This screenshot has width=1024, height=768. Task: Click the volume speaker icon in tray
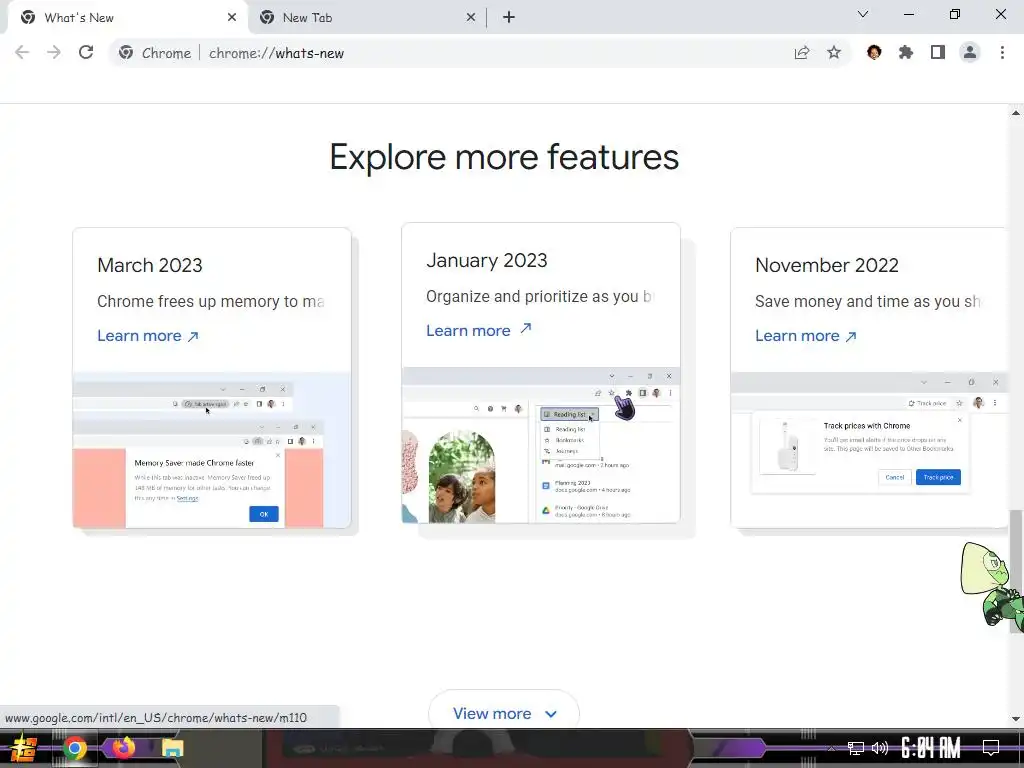tap(880, 748)
